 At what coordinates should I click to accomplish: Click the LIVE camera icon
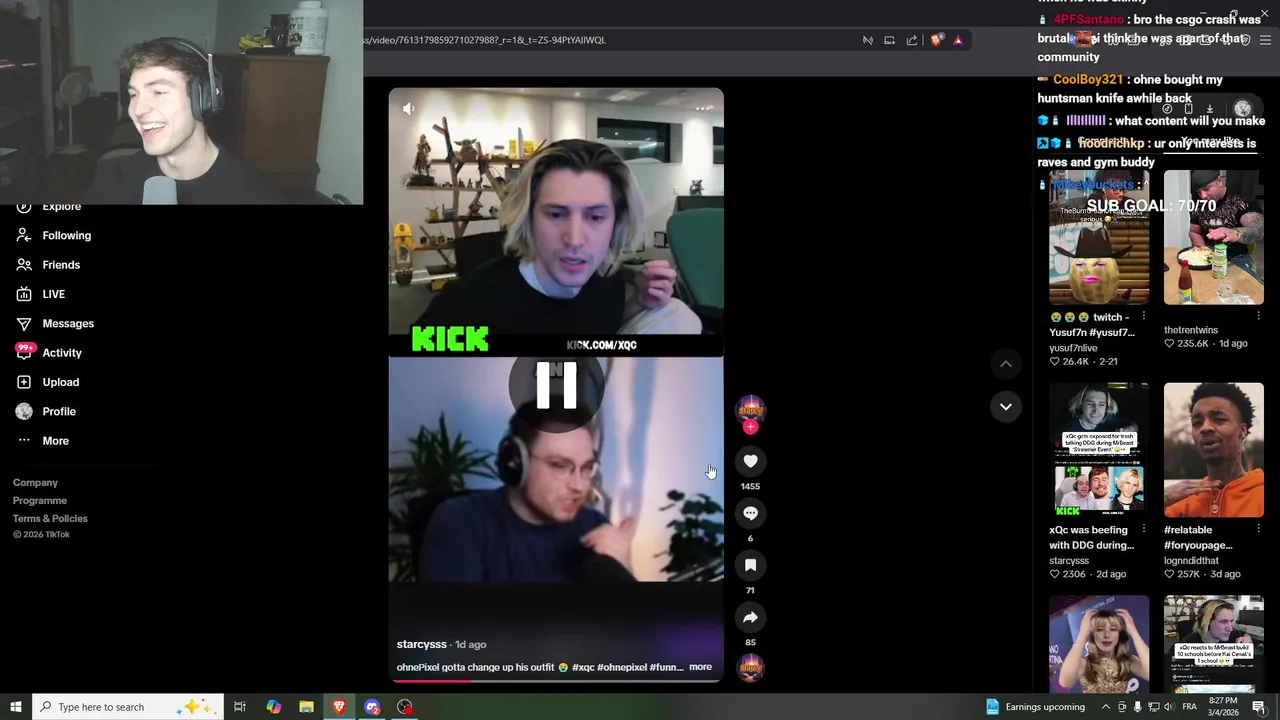tap(24, 294)
